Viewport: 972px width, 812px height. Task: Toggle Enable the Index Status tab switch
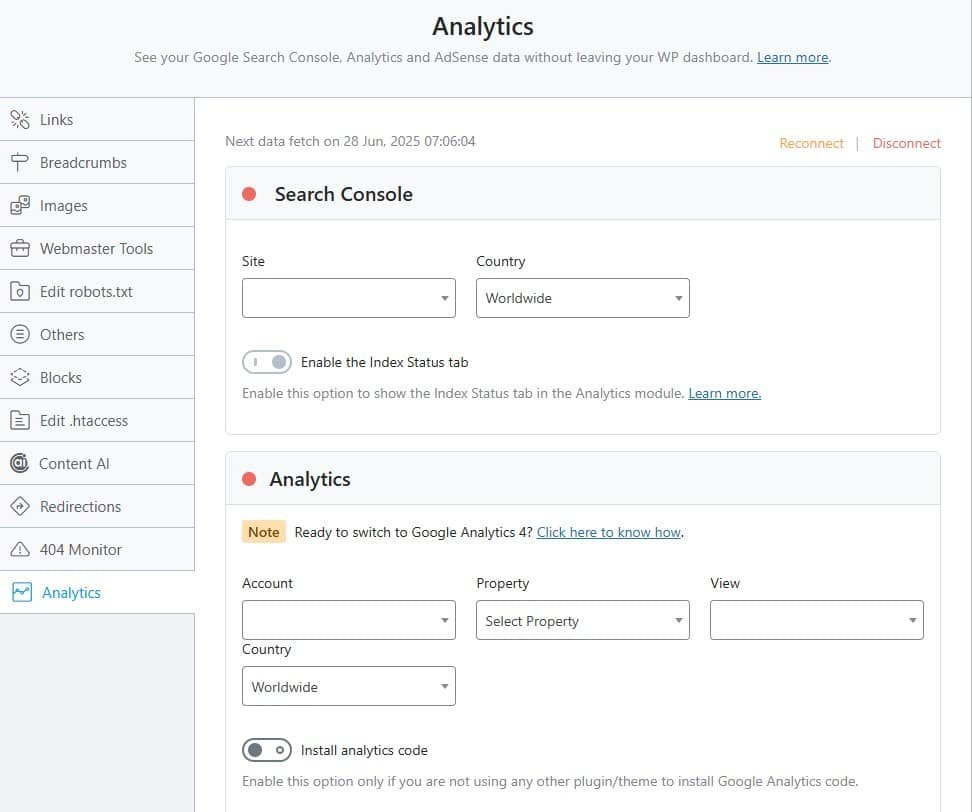pyautogui.click(x=267, y=362)
